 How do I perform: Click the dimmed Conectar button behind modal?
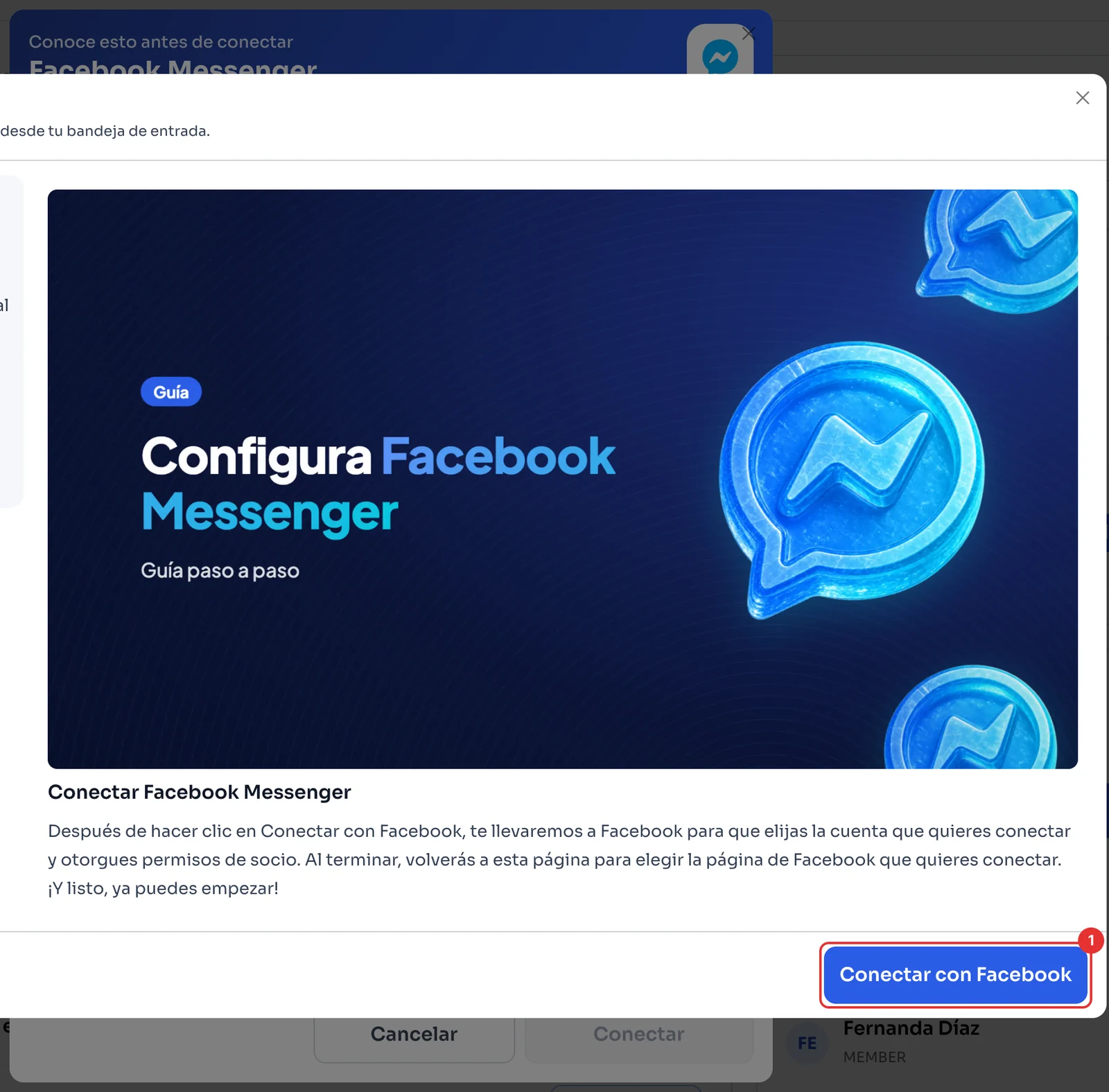pos(638,1036)
